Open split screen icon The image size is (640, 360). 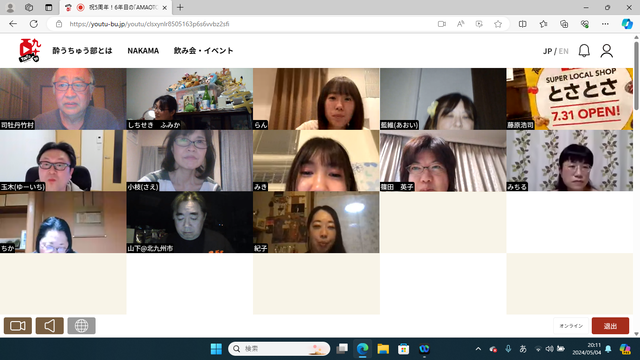pyautogui.click(x=522, y=24)
